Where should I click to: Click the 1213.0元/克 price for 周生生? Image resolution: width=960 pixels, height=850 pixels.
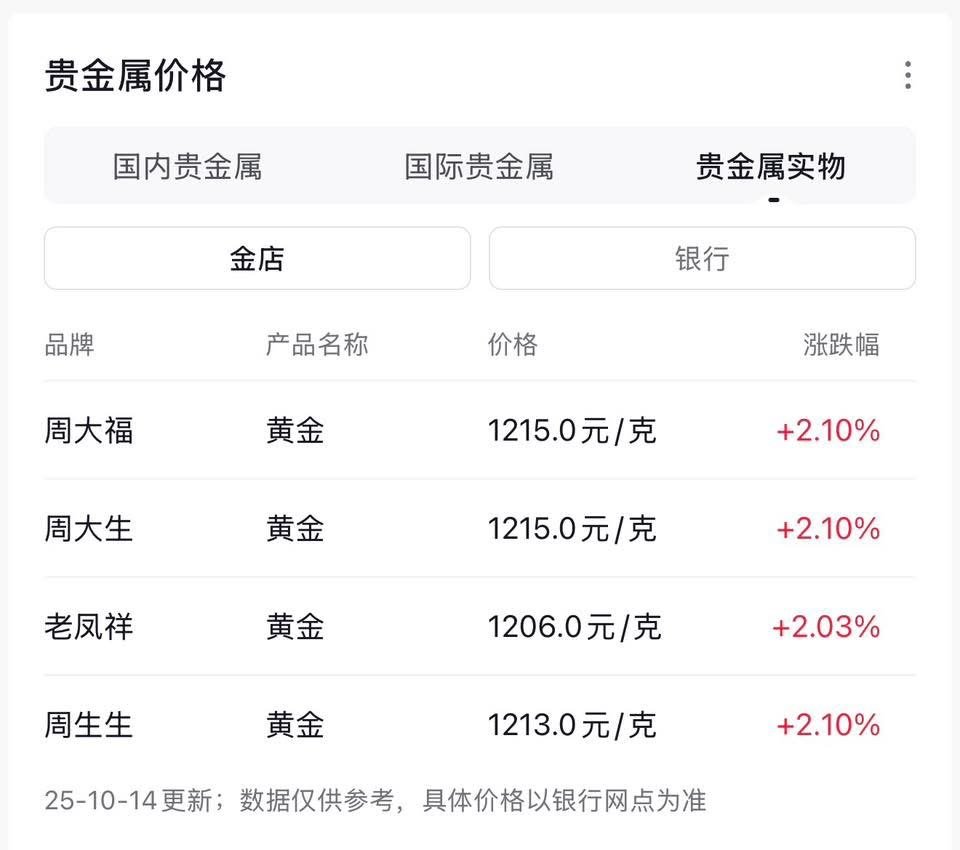pos(572,724)
